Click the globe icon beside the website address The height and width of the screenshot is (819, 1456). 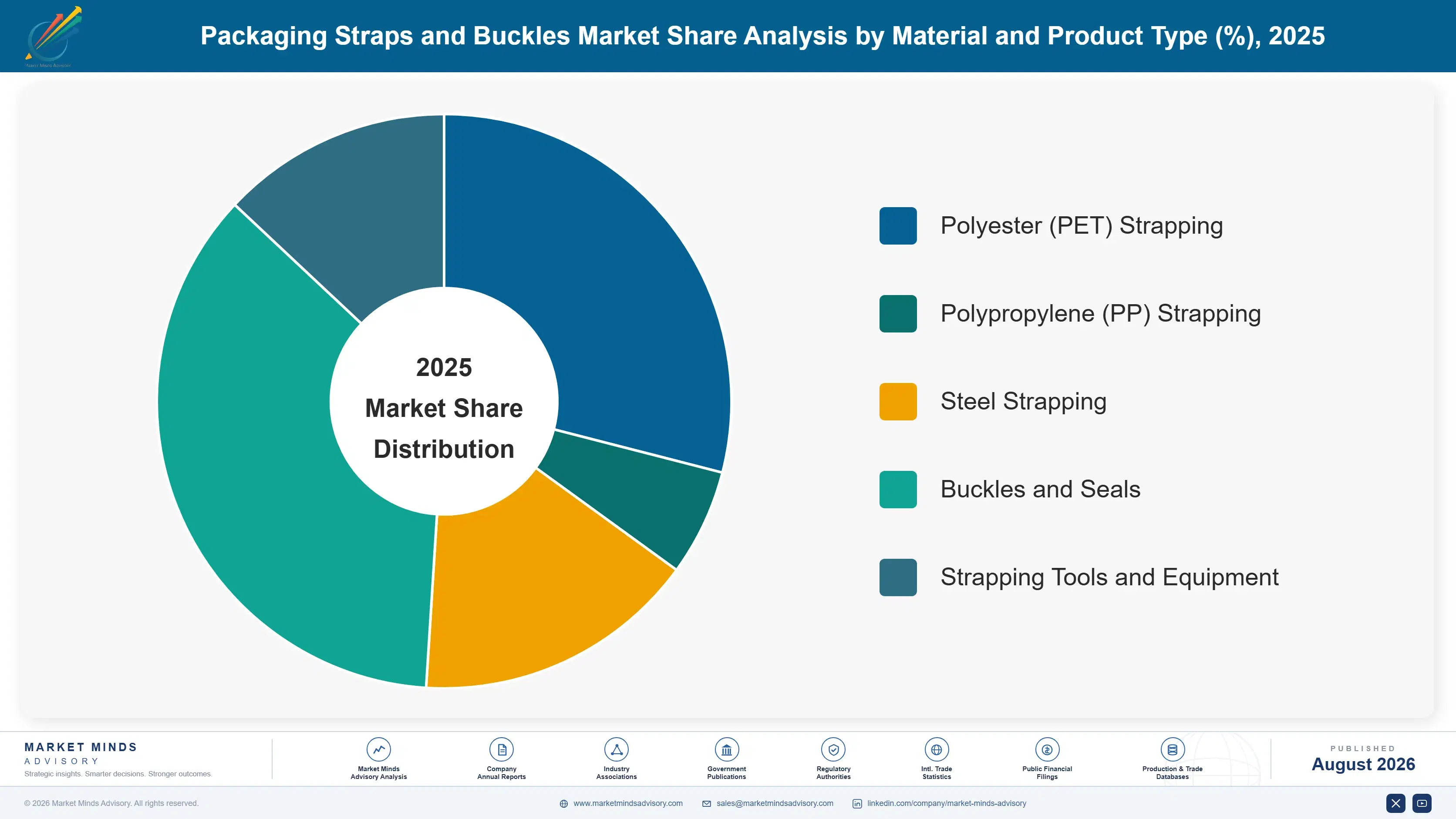(563, 804)
